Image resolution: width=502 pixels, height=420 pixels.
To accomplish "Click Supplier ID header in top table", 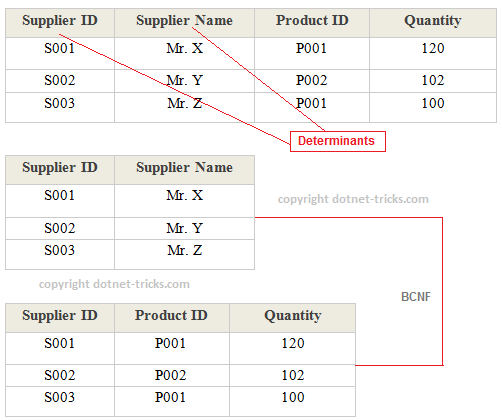I will 60,23.
